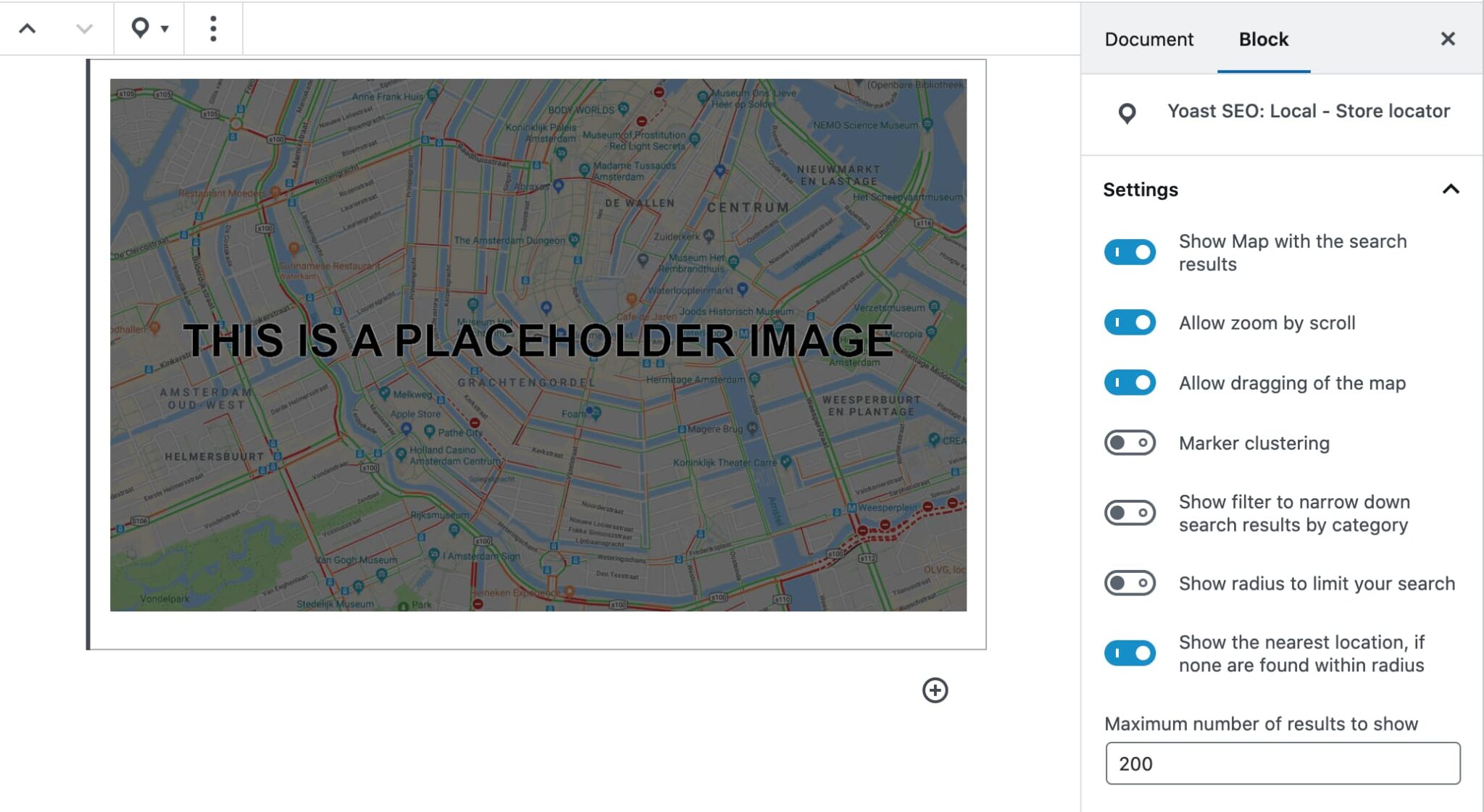Image resolution: width=1484 pixels, height=812 pixels.
Task: Turn on Show radius to limit search
Action: click(x=1130, y=583)
